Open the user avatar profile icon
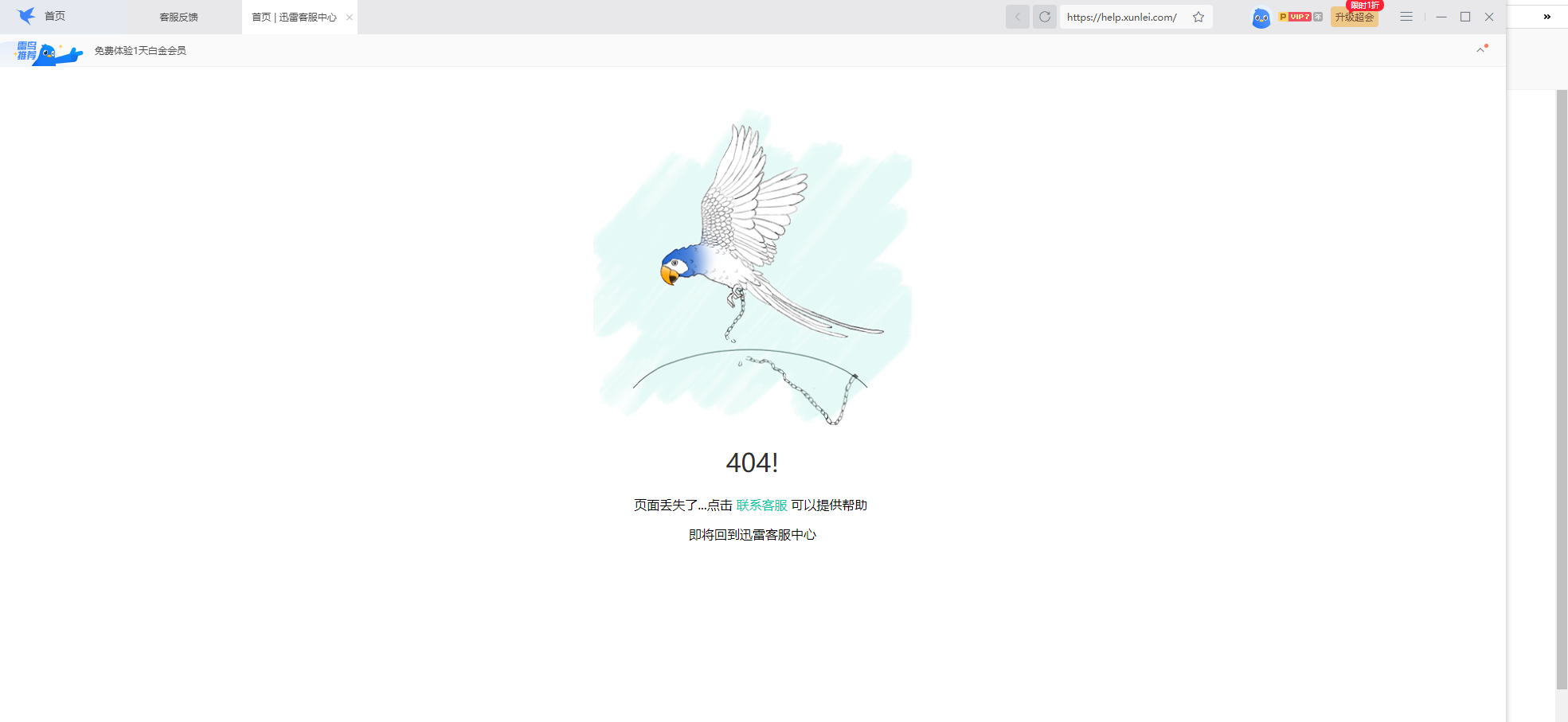This screenshot has width=1568, height=722. (1261, 18)
